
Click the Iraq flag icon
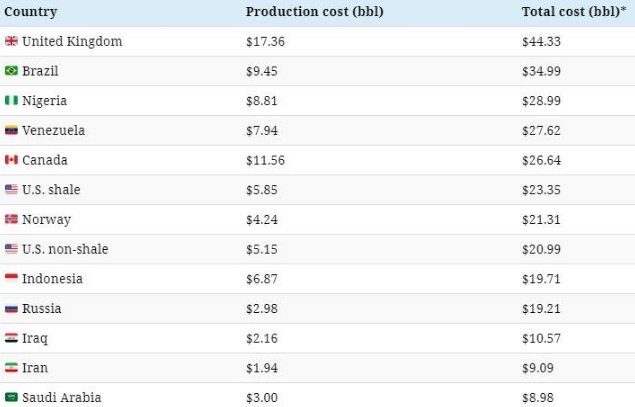[x=11, y=338]
